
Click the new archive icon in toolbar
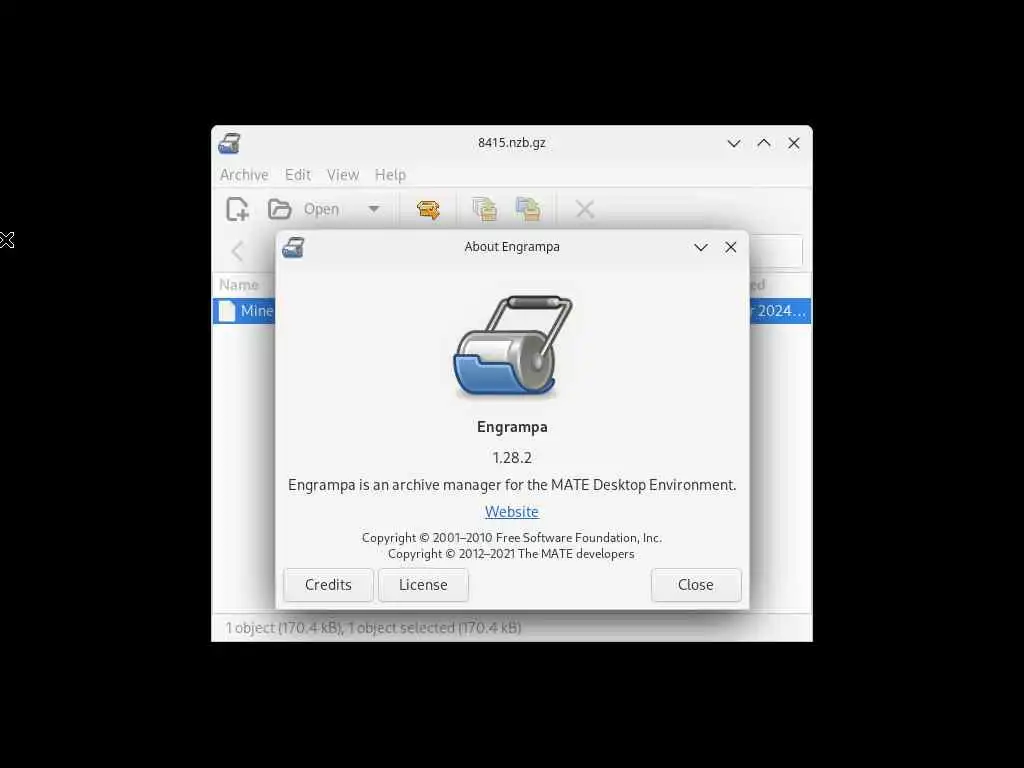point(237,209)
